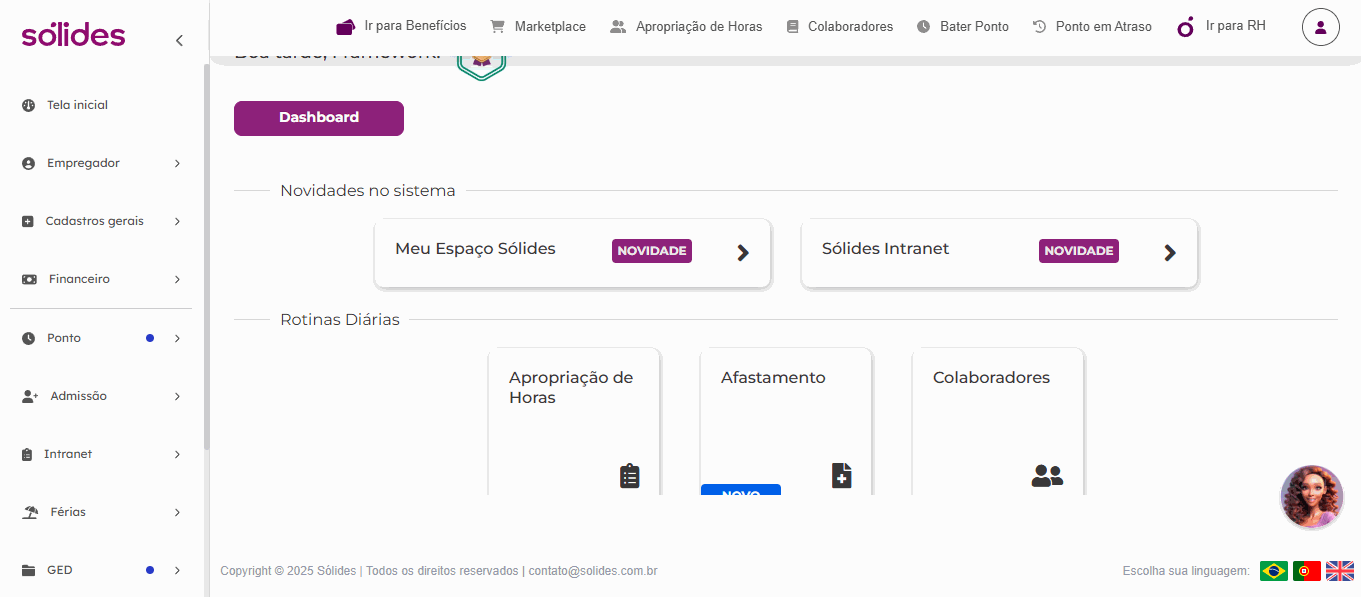Image resolution: width=1361 pixels, height=597 pixels.
Task: Expand the Férias menu chevron
Action: (177, 512)
